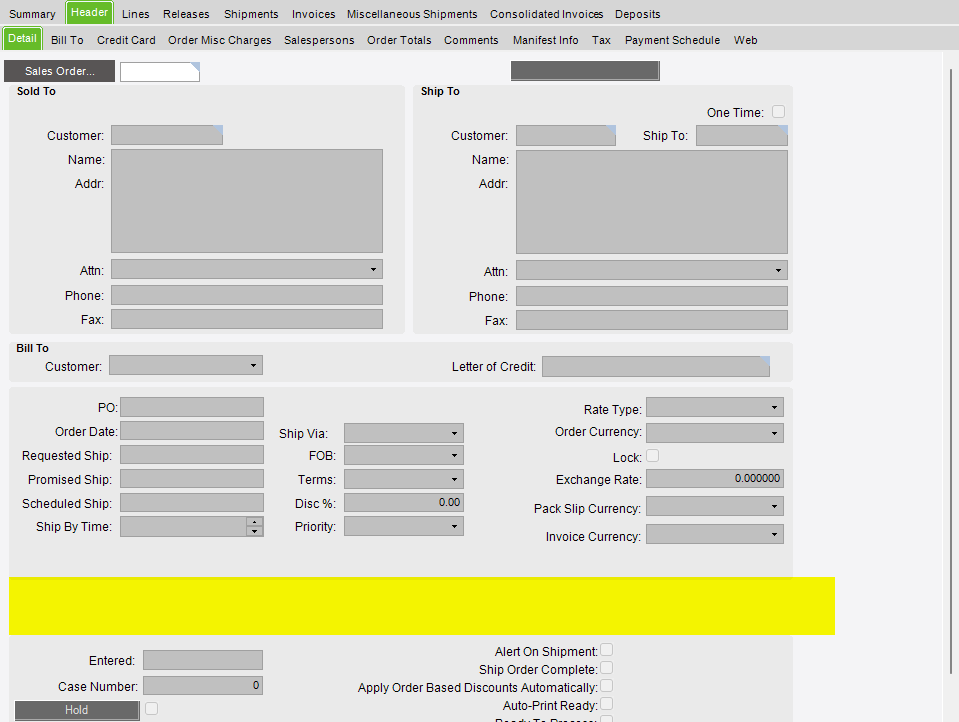
Task: Select the Detail sub-tab
Action: pos(23,39)
